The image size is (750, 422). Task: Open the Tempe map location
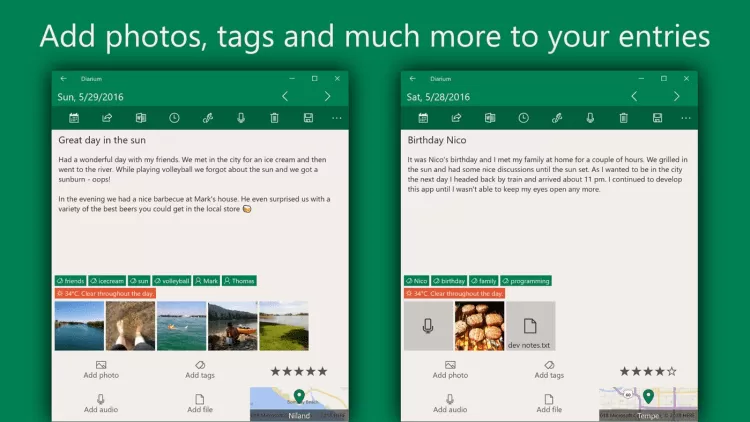(x=649, y=404)
